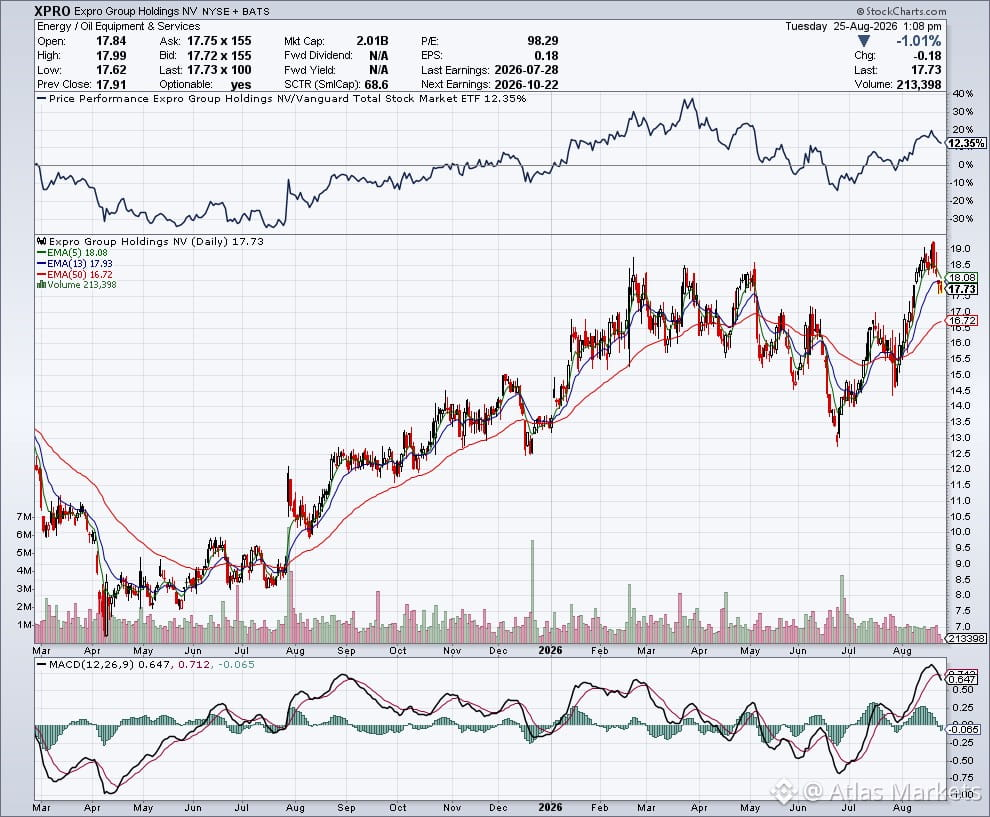Click the header Volume value 213,398
Image resolution: width=990 pixels, height=817 pixels.
click(x=919, y=85)
